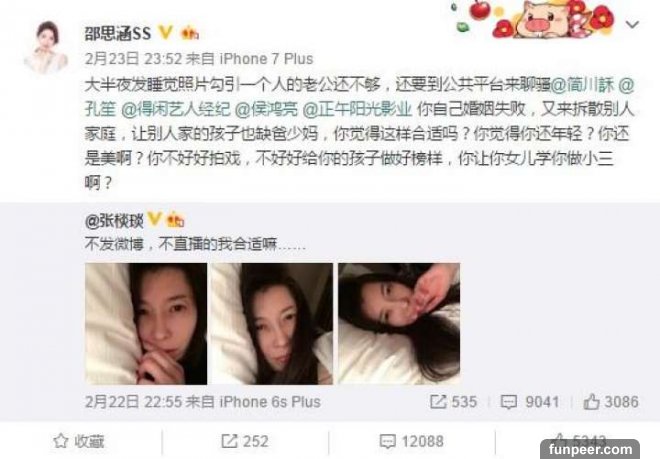Open the original post's 9041 comments

pos(530,402)
